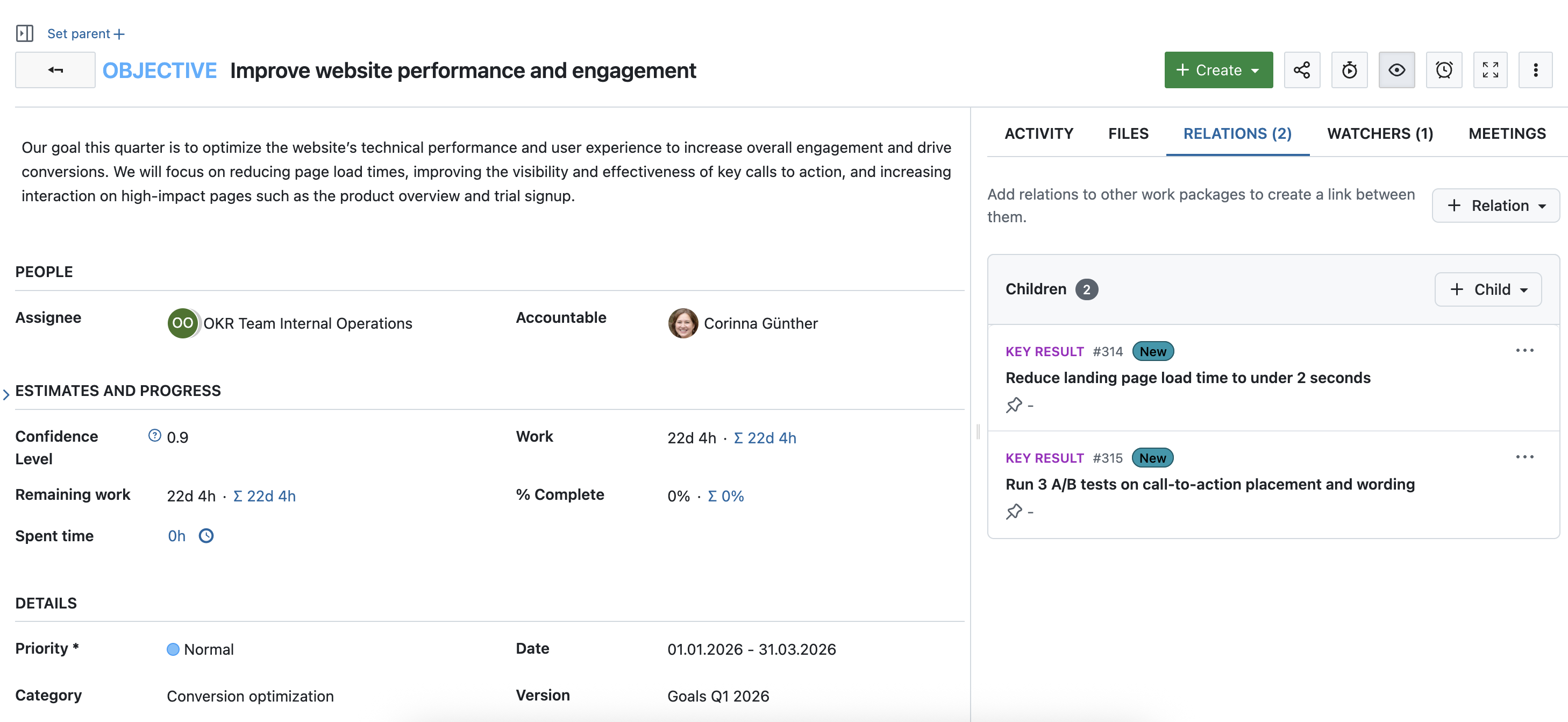1568x722 pixels.
Task: Log time using the clock icon beside Spent time
Action: pos(206,536)
